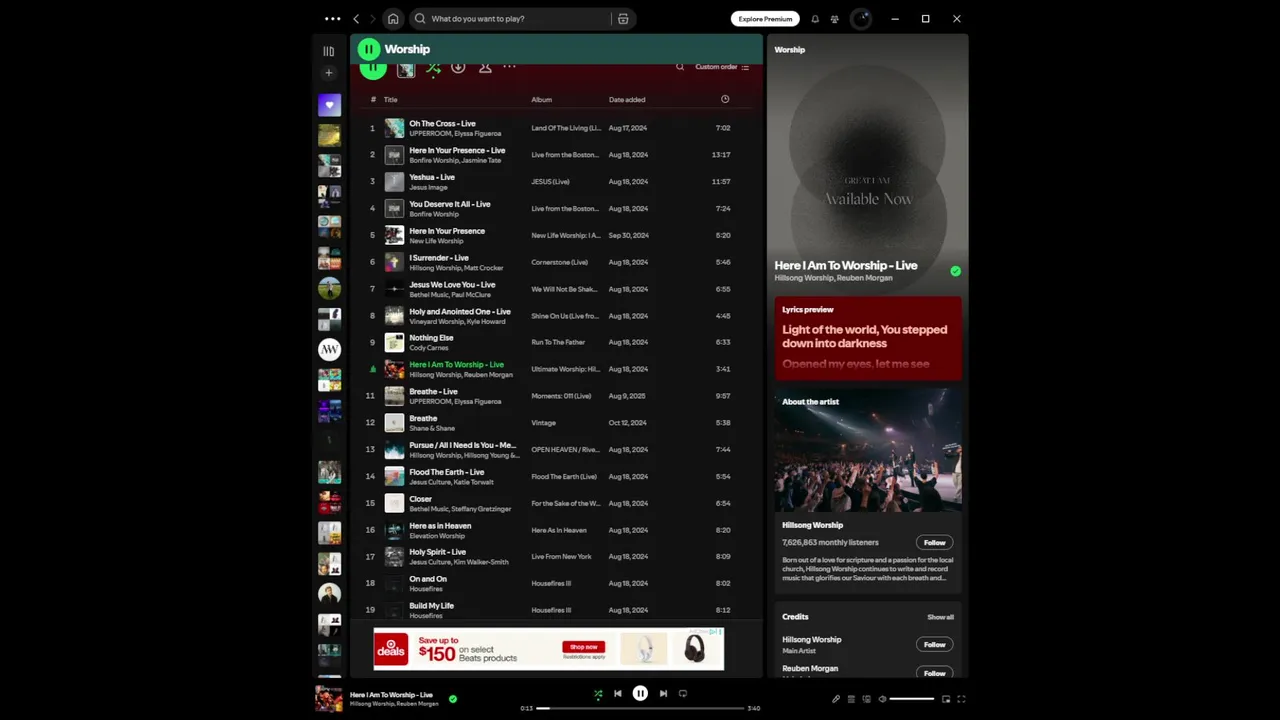This screenshot has width=1280, height=720.
Task: Go back with the left arrow
Action: pyautogui.click(x=356, y=19)
